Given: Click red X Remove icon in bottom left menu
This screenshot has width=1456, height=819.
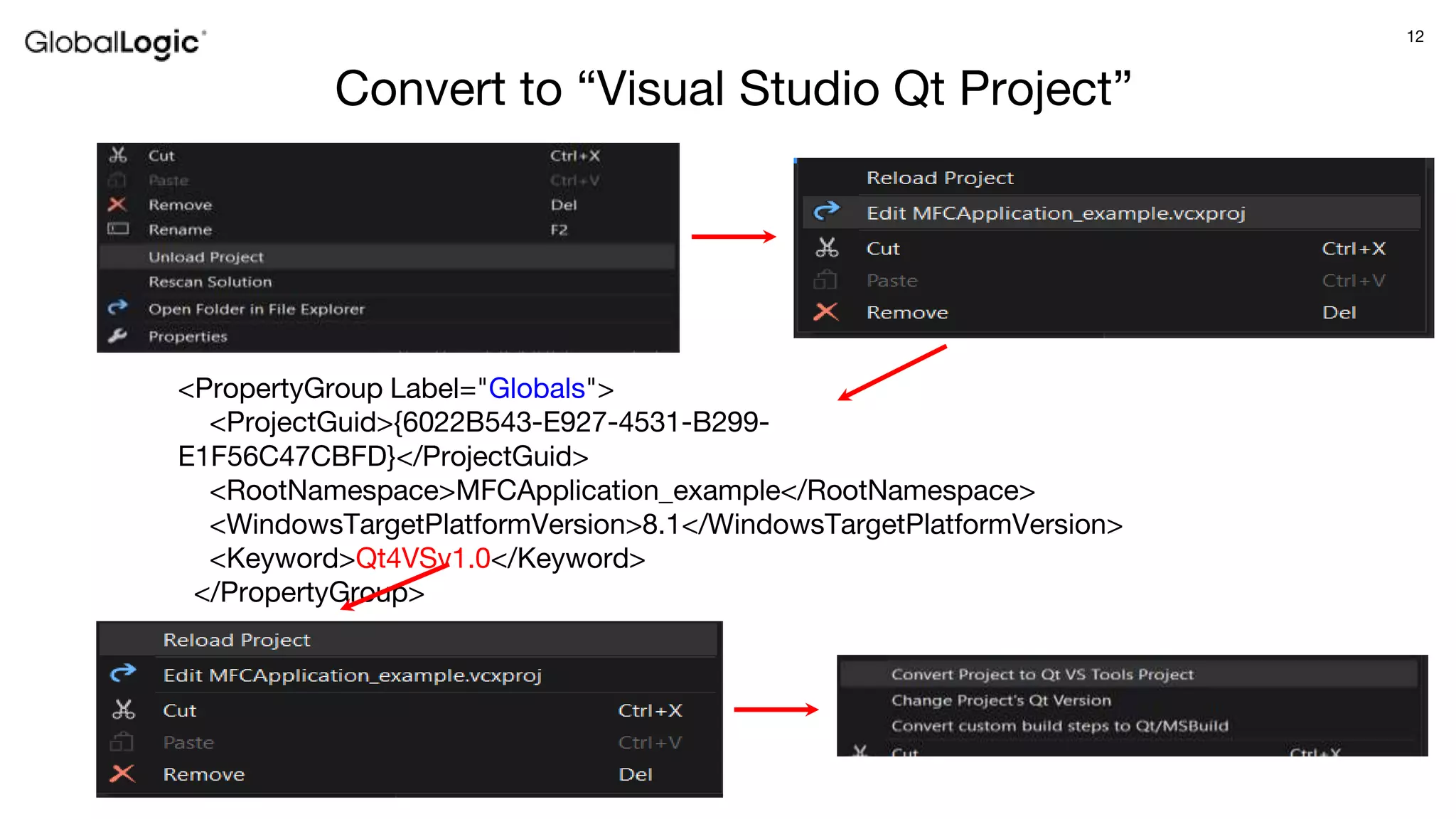Looking at the screenshot, I should coord(123,773).
